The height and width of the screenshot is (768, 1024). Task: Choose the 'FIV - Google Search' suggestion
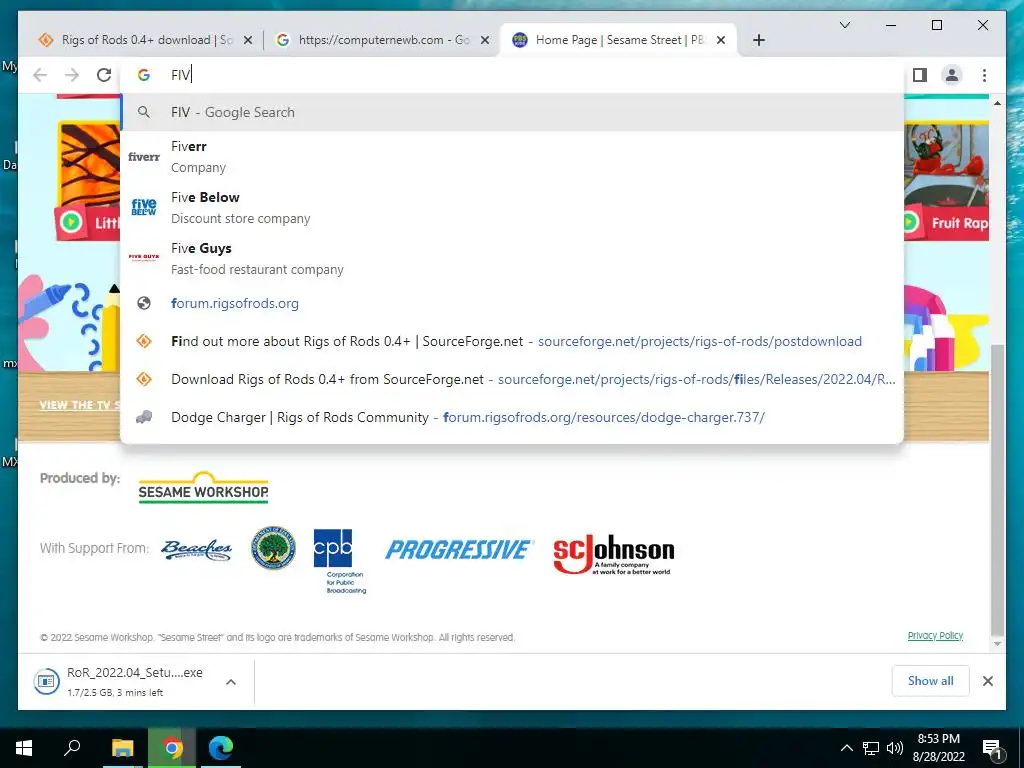pos(512,112)
